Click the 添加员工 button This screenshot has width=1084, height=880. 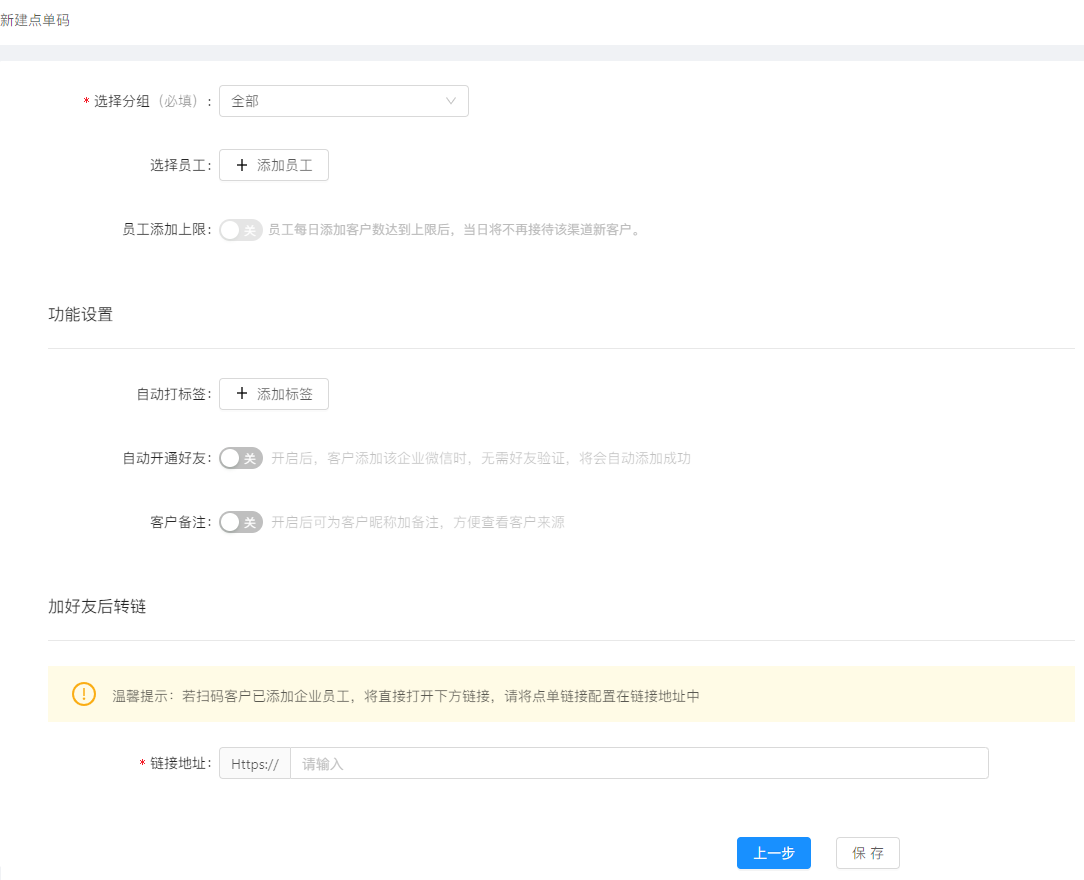coord(274,165)
